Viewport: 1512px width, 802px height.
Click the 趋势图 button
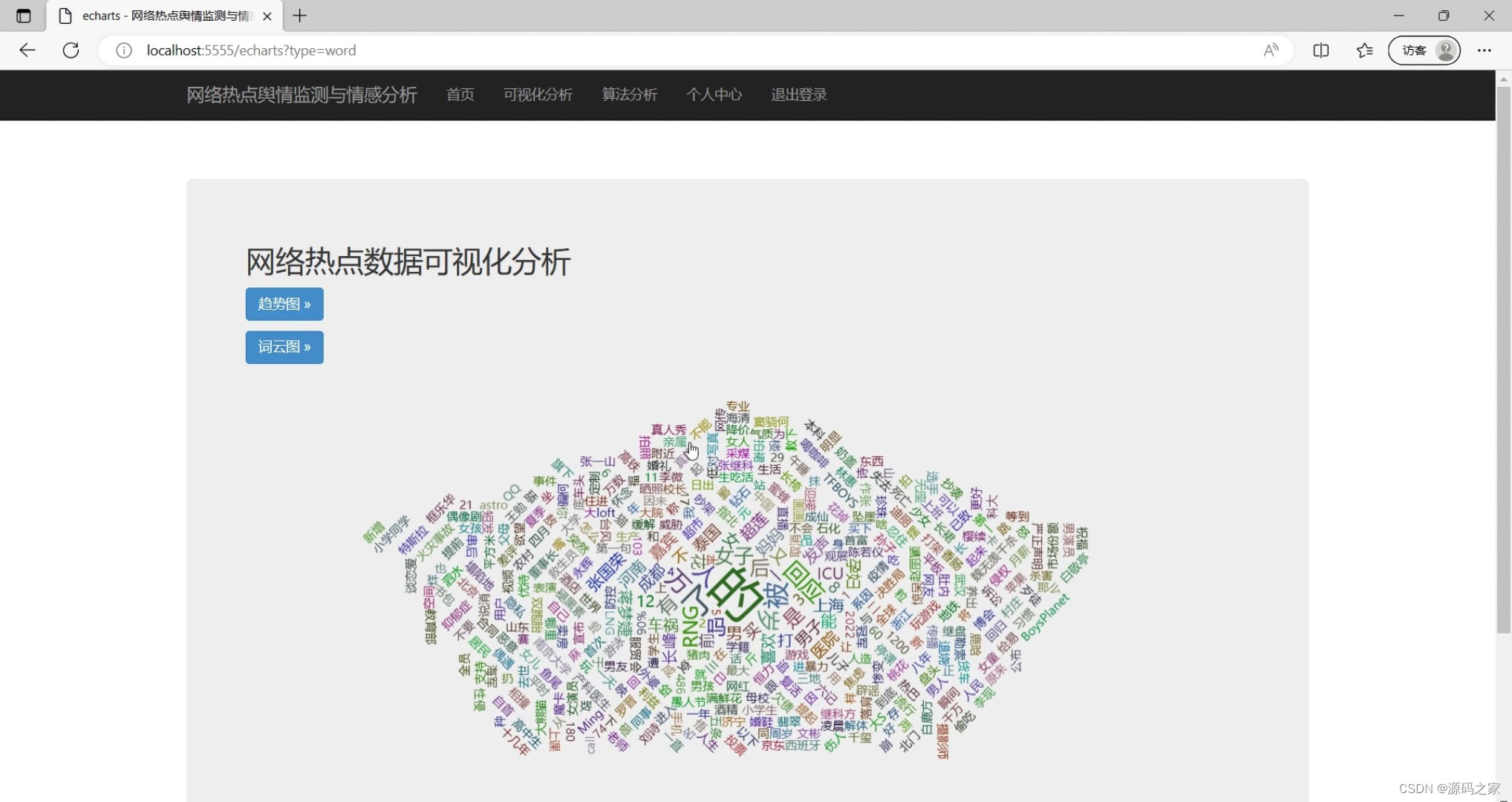pyautogui.click(x=284, y=304)
